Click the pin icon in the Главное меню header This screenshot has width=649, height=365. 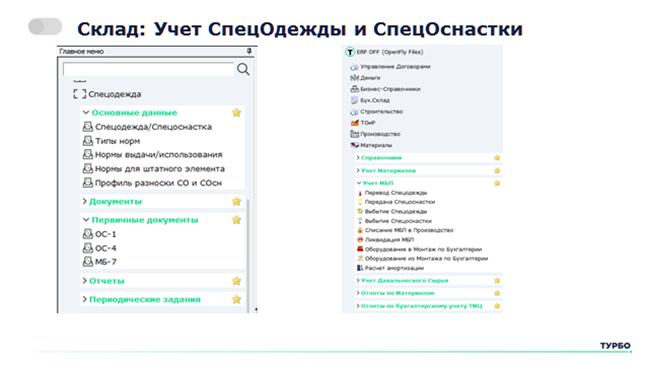pos(249,51)
